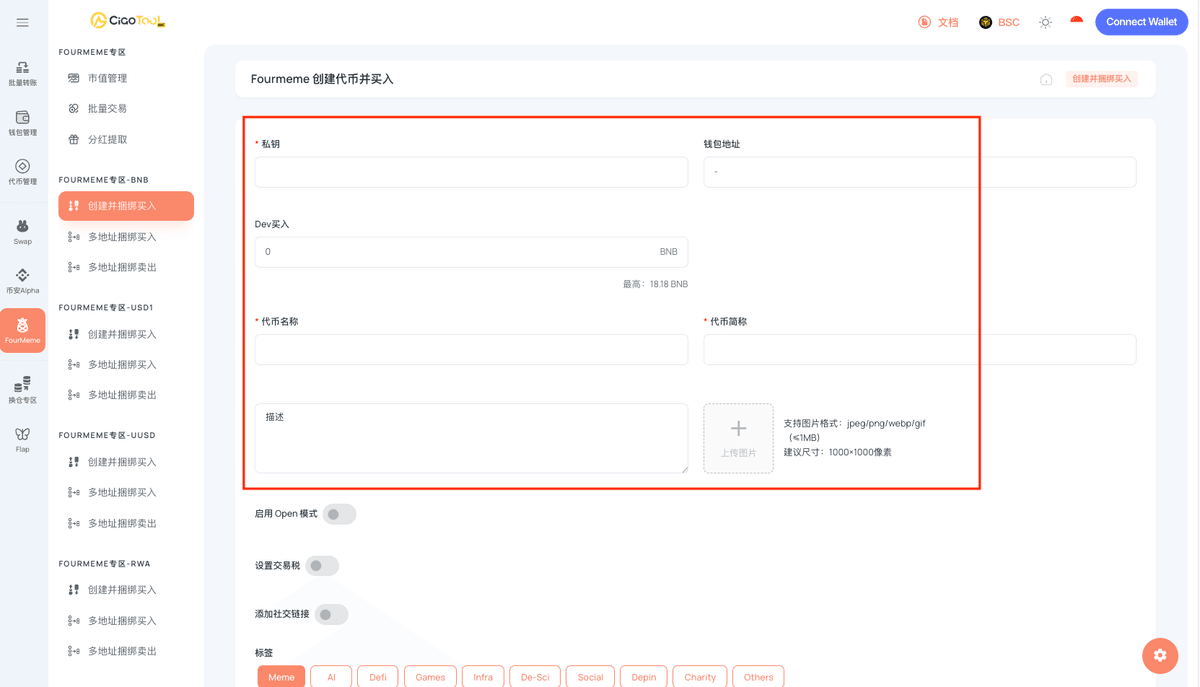Open the hamburger menu icon
Image resolution: width=1200 pixels, height=687 pixels.
(22, 22)
